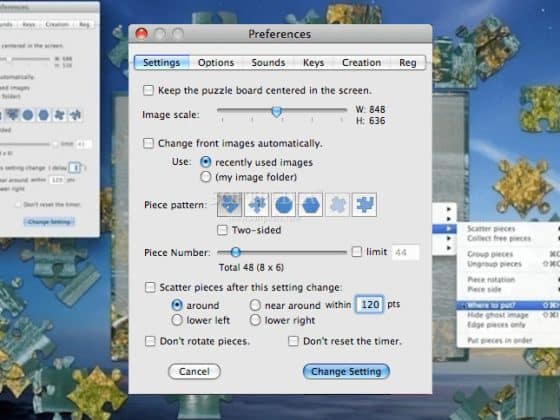Image resolution: width=560 pixels, height=420 pixels.
Task: Open Piece side menu entry
Action: 484,289
